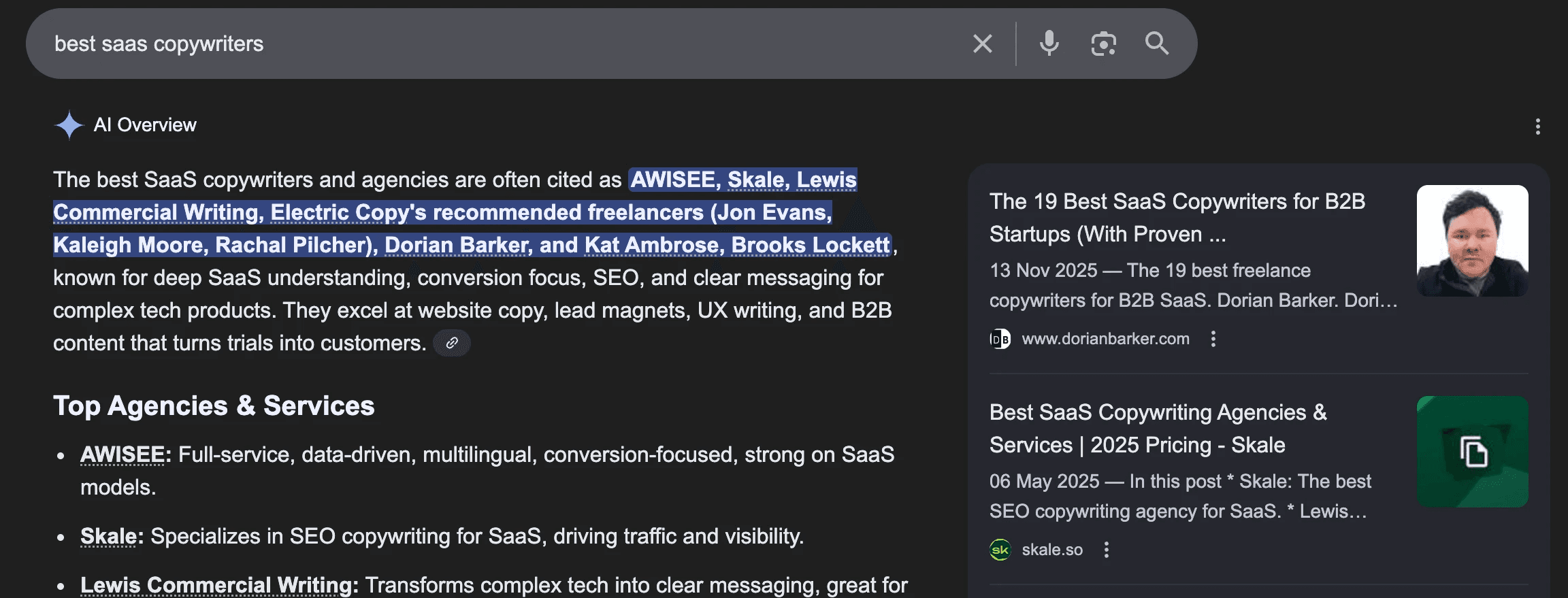Screen dimensions: 1568x598
Task: Open search by image camera icon
Action: tap(1103, 44)
